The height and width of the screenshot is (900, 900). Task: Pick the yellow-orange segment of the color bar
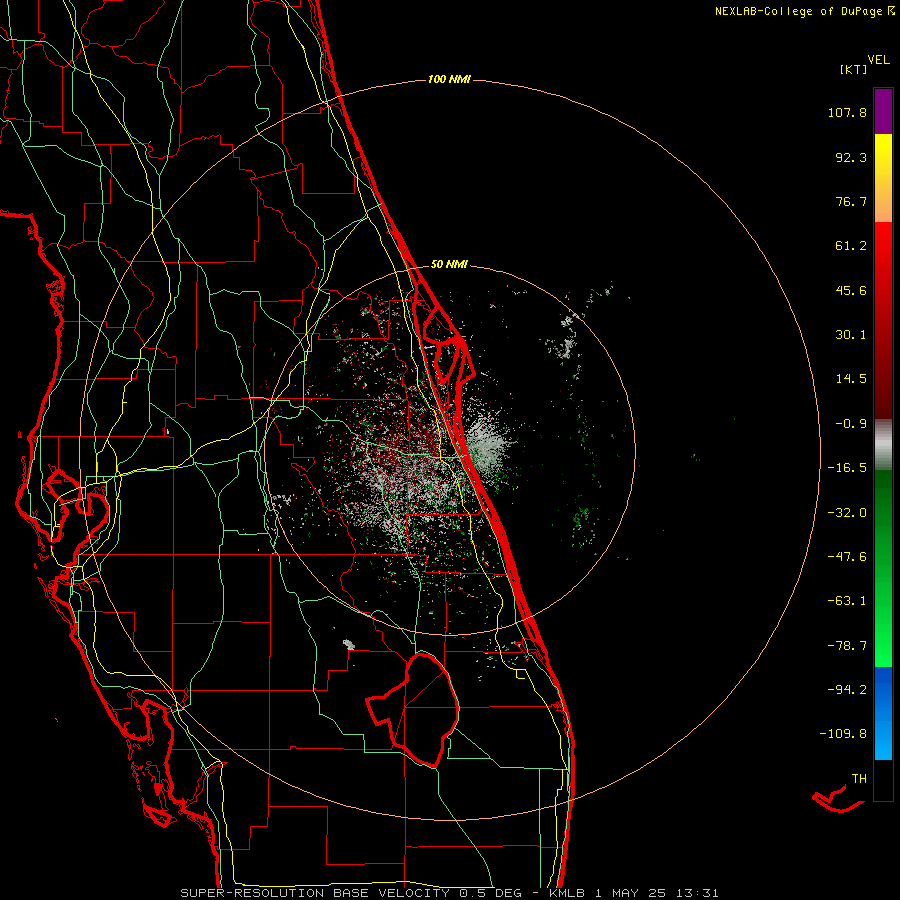(883, 178)
